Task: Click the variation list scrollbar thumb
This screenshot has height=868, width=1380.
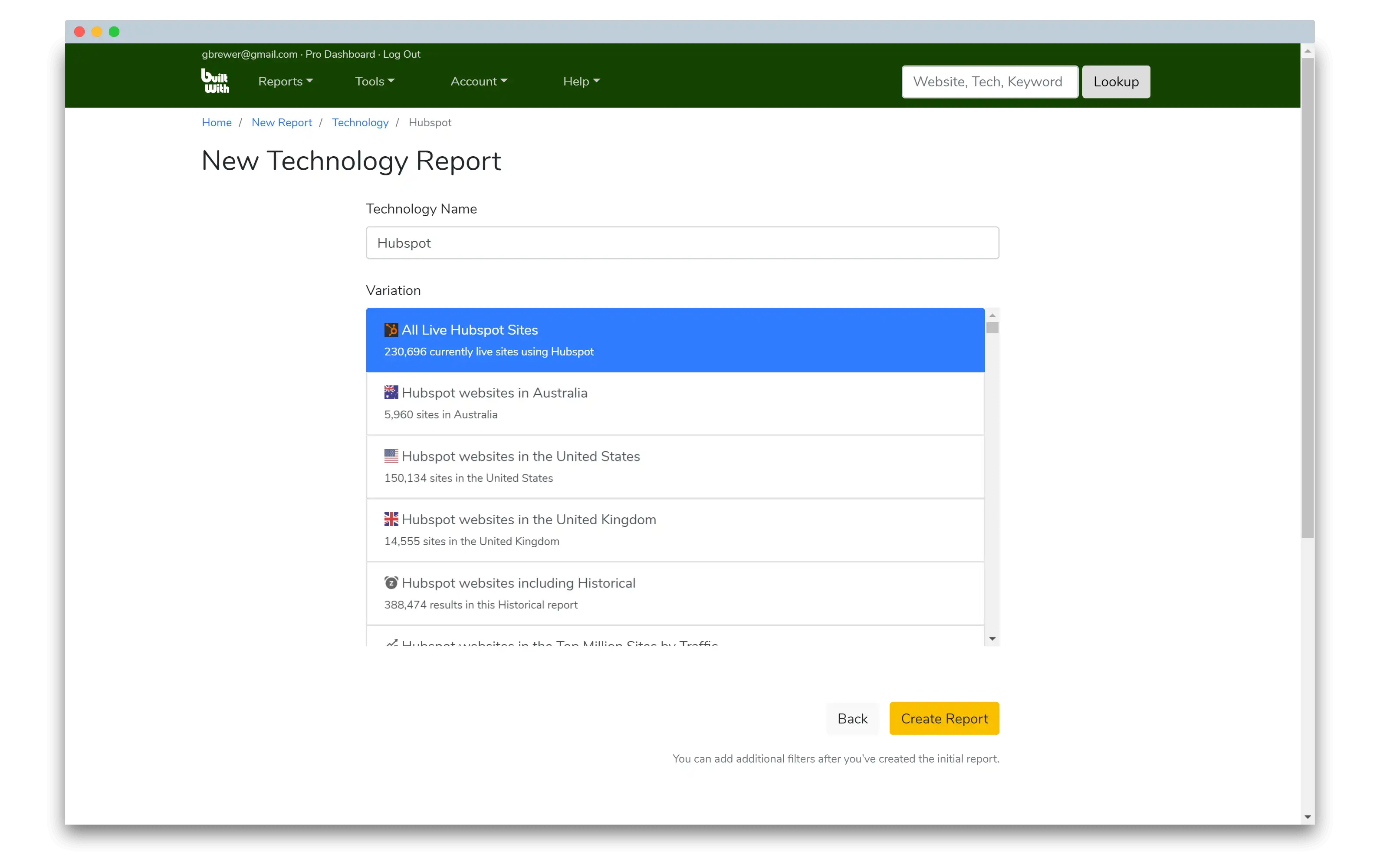Action: [x=992, y=328]
